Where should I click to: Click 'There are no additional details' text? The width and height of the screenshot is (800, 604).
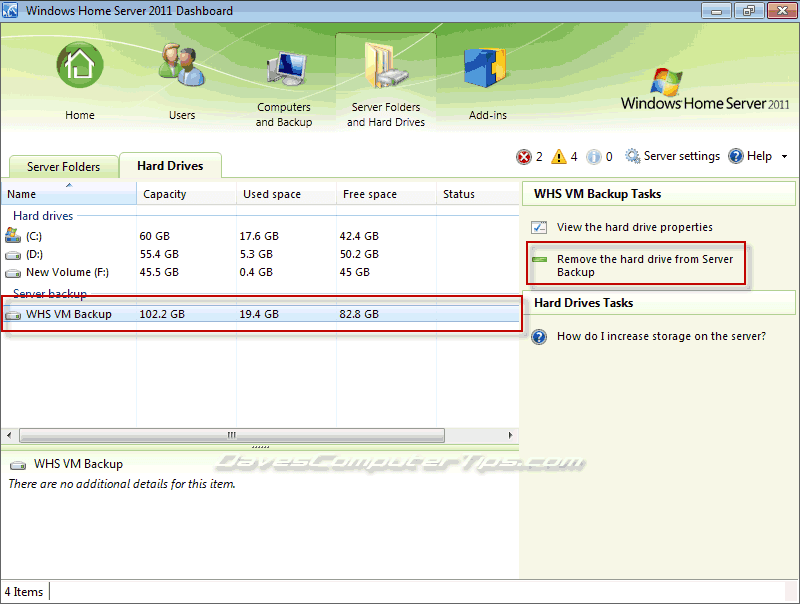tap(122, 484)
